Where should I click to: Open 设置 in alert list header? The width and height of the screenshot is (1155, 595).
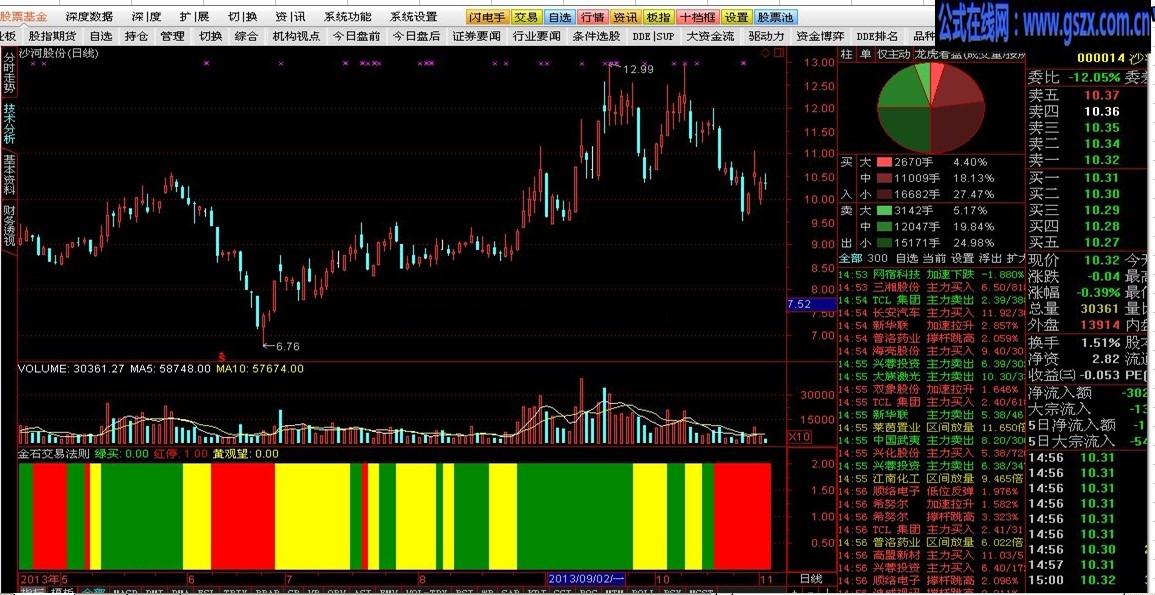pos(962,258)
